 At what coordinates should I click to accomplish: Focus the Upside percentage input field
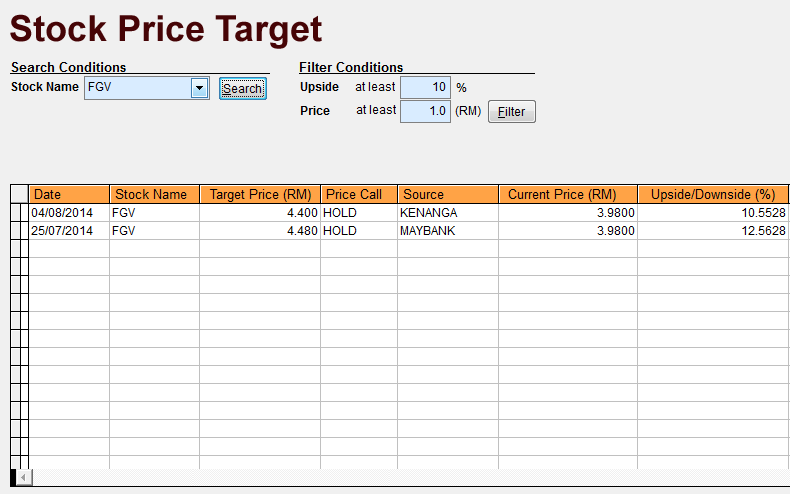[425, 87]
